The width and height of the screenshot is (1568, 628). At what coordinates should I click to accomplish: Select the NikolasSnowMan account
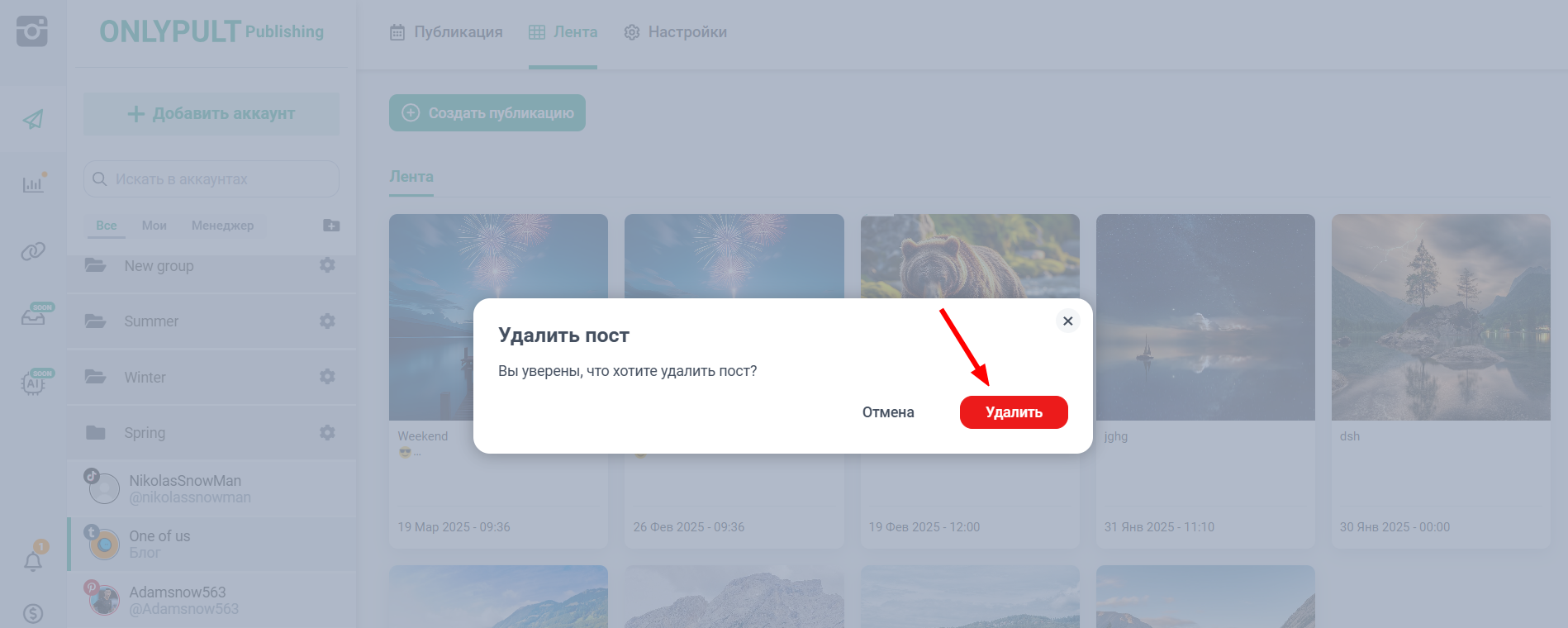185,489
